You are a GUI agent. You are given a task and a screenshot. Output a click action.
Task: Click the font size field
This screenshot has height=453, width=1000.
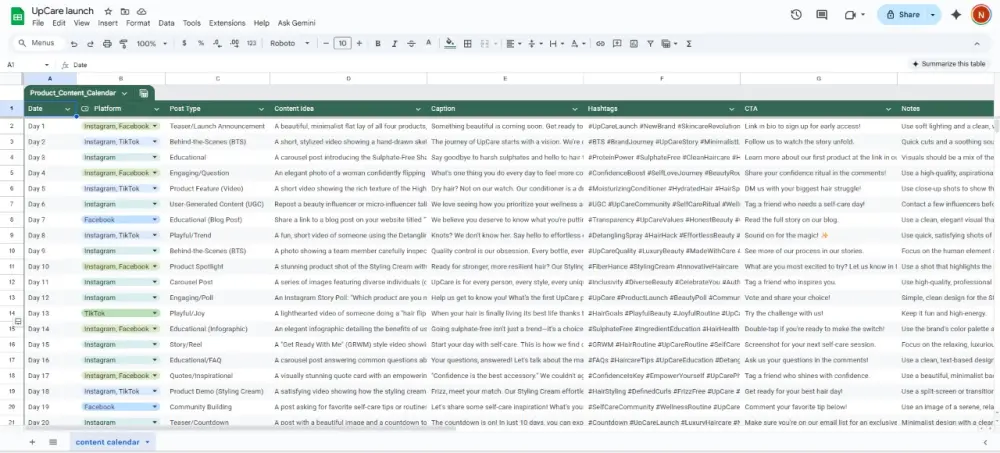point(342,43)
